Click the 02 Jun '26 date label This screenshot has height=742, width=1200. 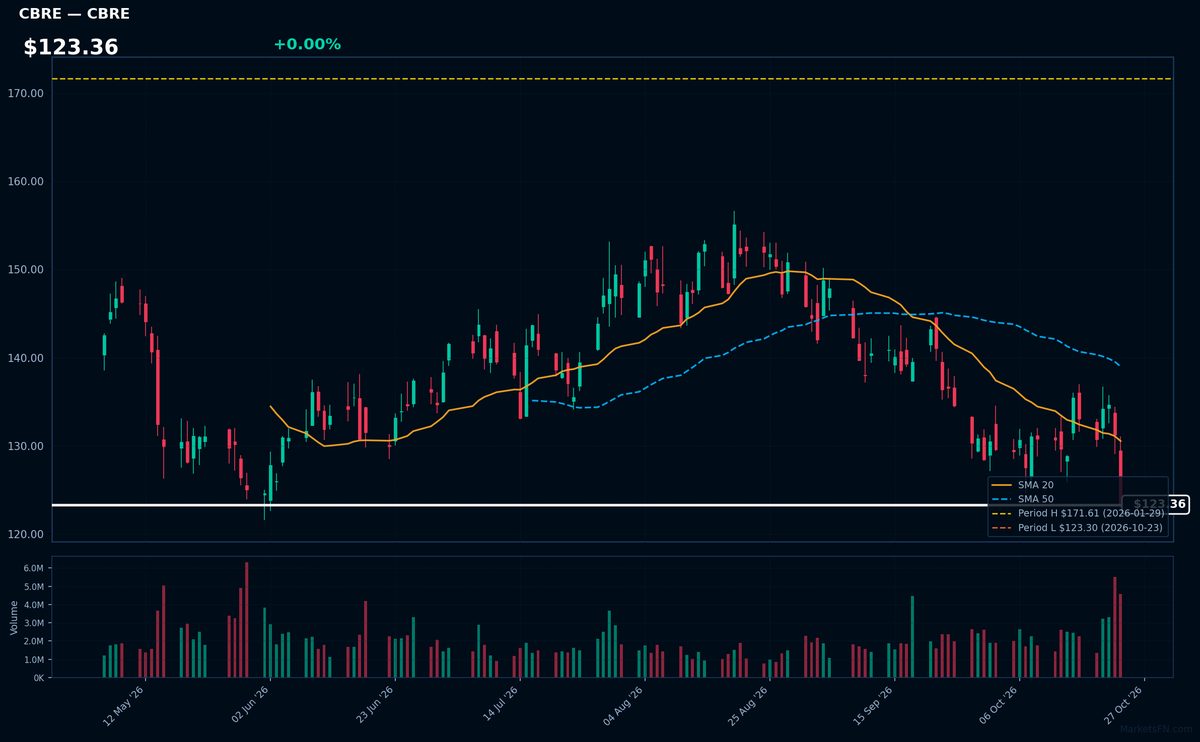(x=249, y=705)
